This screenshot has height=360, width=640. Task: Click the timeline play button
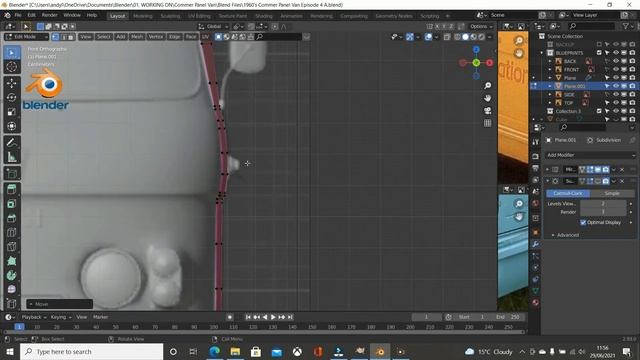(273, 317)
